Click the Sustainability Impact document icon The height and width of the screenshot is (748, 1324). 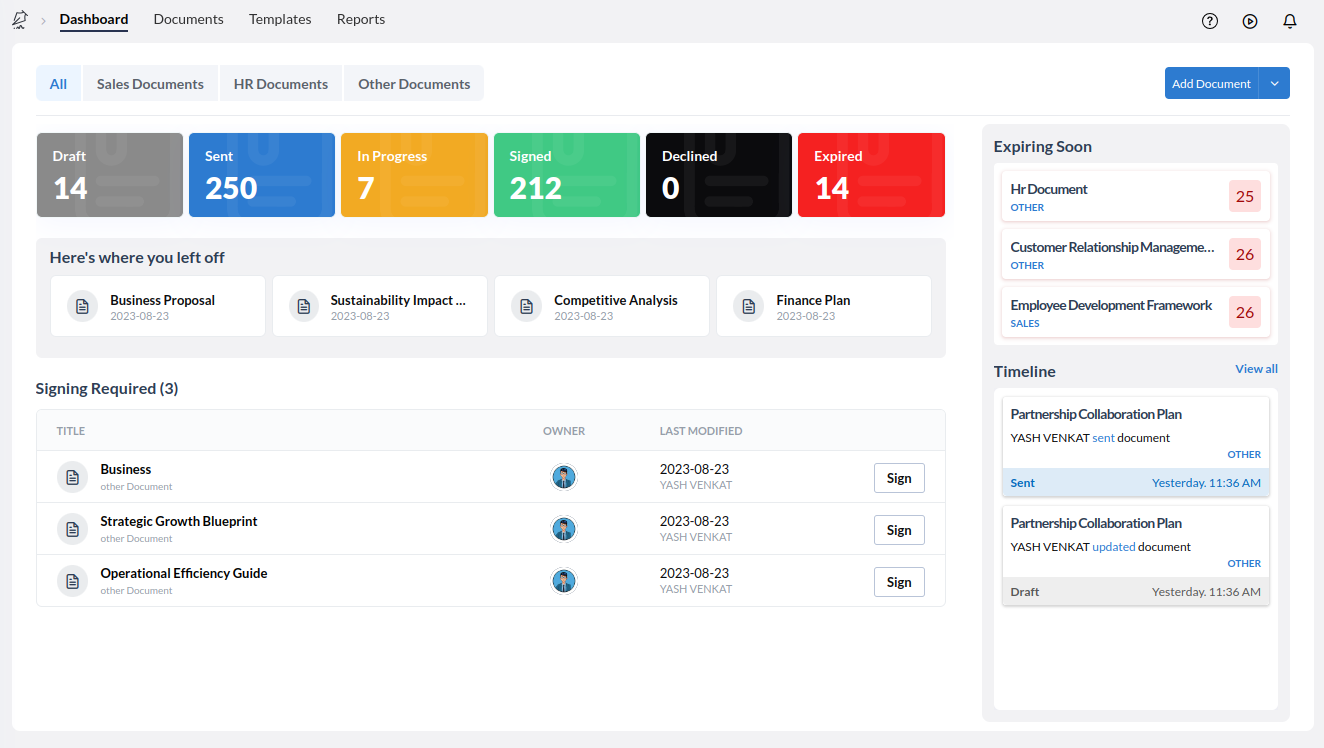pyautogui.click(x=304, y=306)
